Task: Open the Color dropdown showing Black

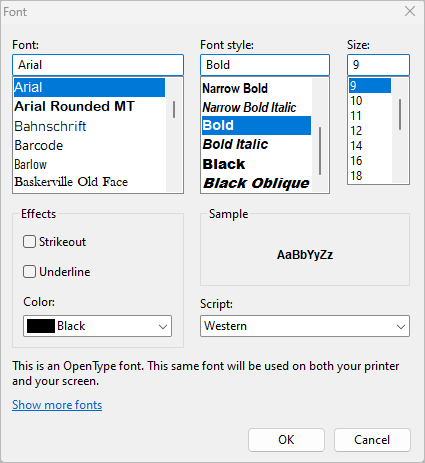Action: point(97,326)
